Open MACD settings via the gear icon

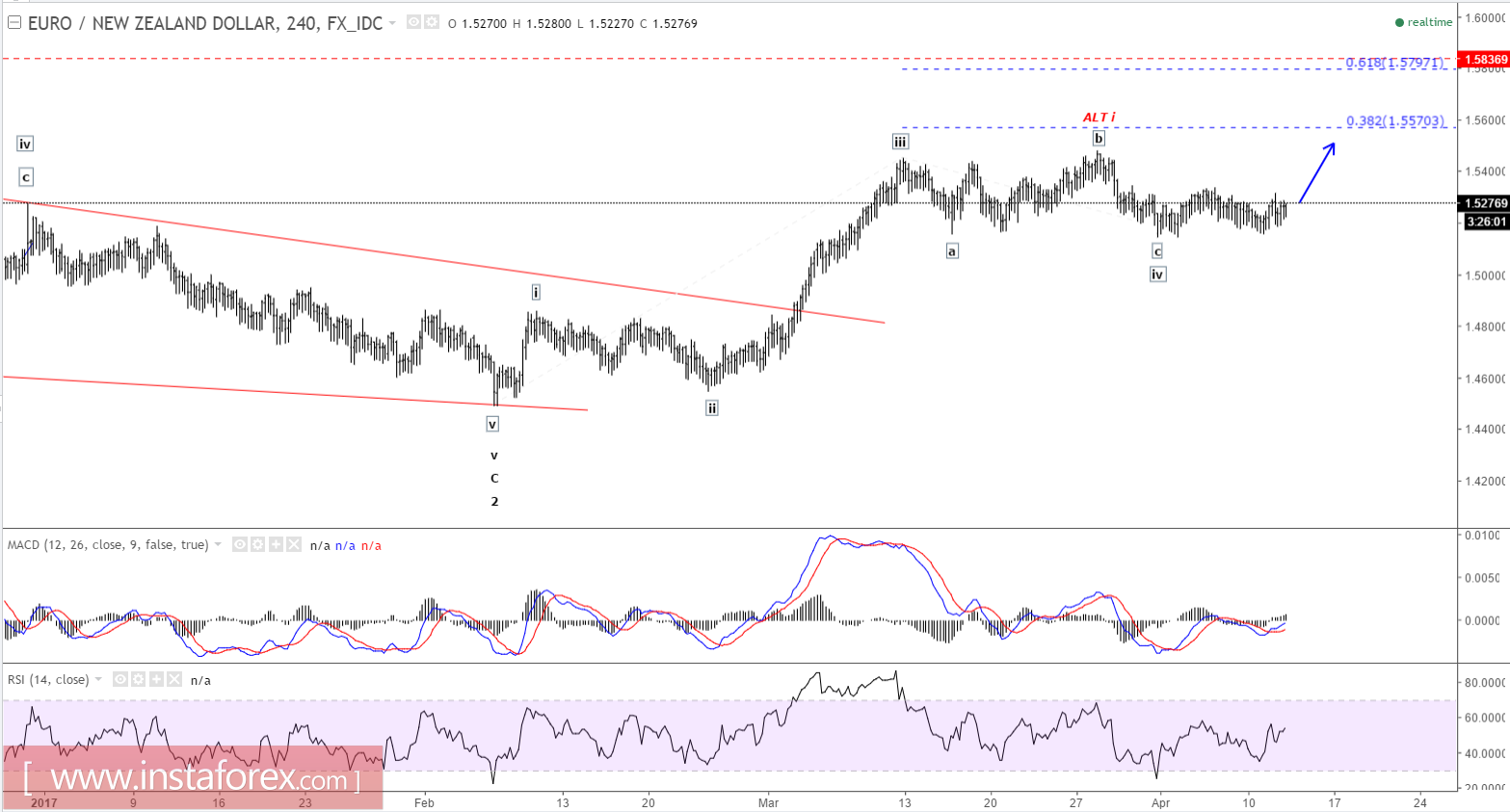click(257, 544)
